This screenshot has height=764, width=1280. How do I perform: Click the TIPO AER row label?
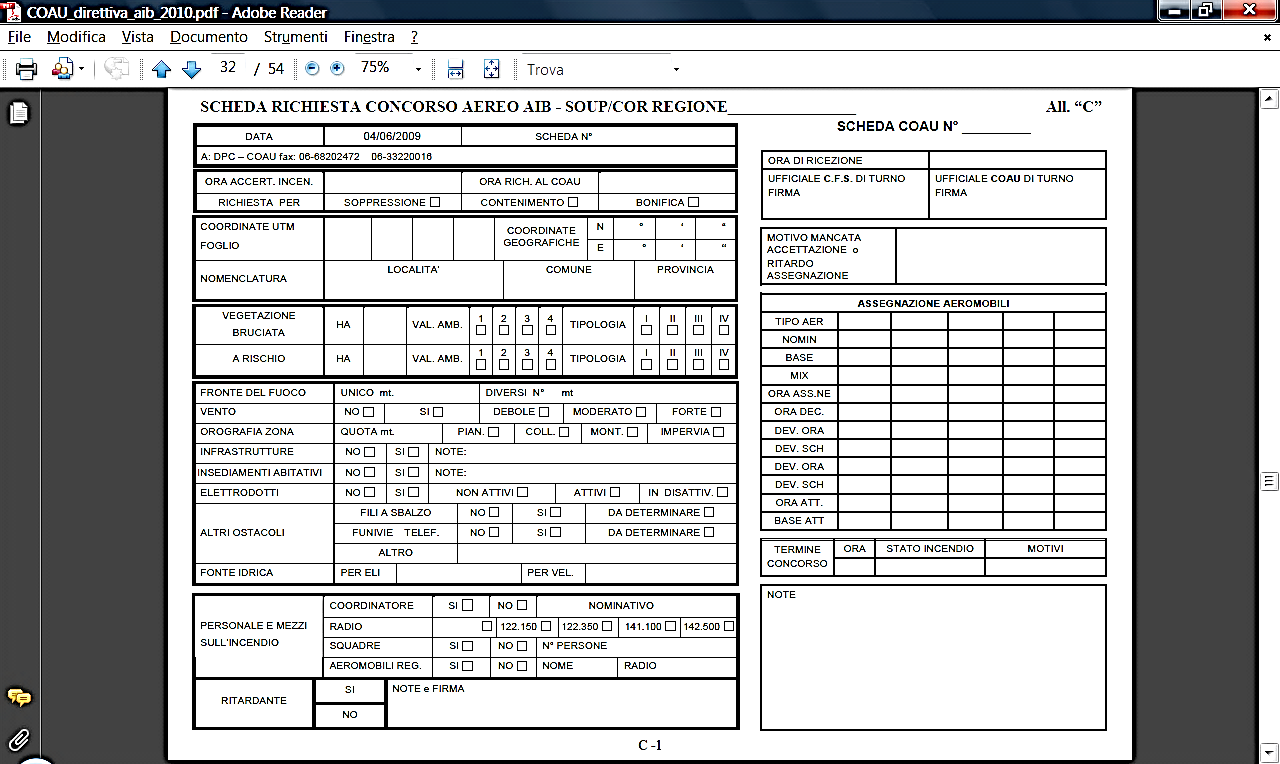click(799, 322)
